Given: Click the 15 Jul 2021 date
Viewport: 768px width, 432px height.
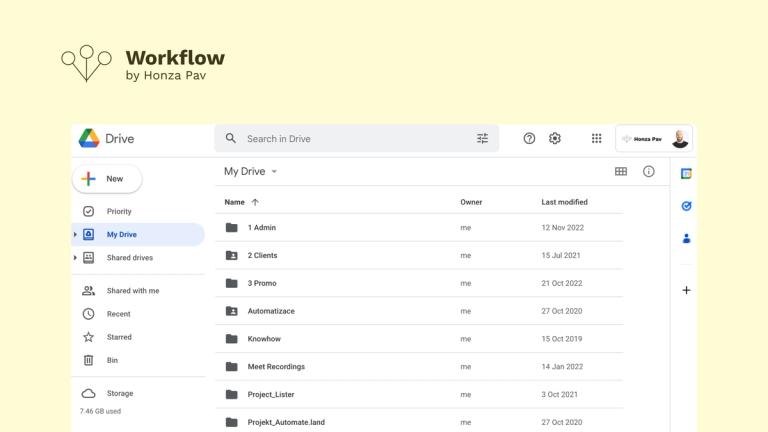Looking at the screenshot, I should tap(561, 255).
